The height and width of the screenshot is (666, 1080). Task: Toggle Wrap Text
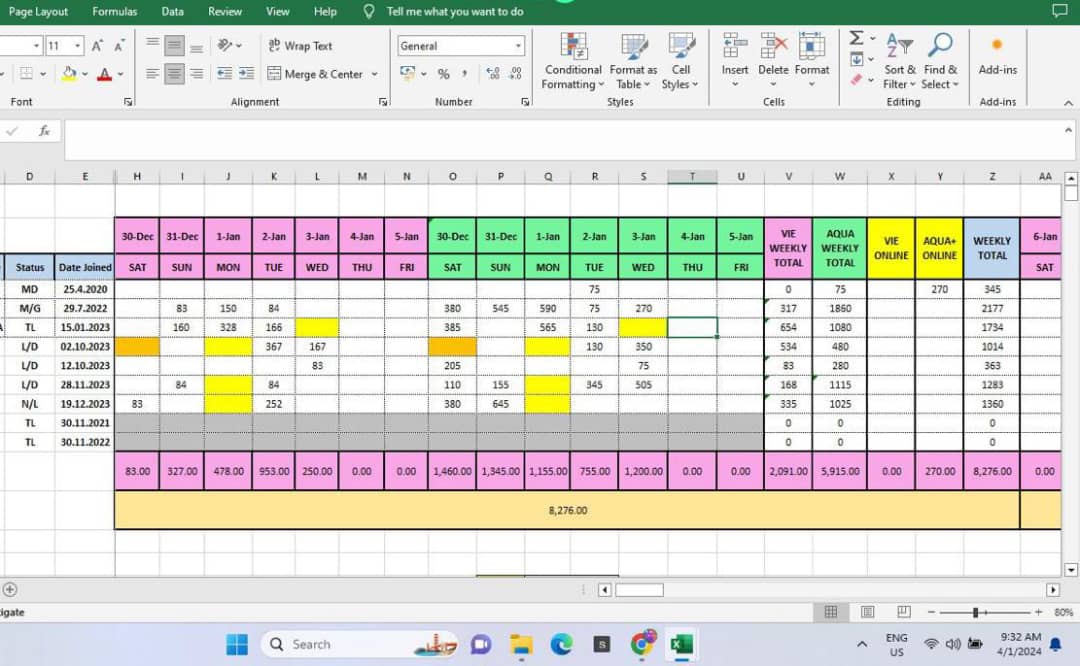(300, 45)
